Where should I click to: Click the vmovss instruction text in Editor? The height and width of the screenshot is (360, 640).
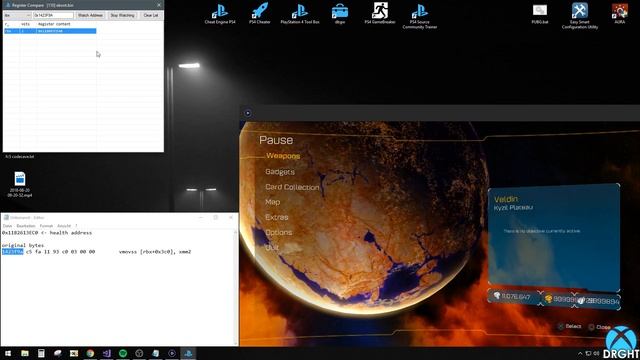tap(155, 252)
